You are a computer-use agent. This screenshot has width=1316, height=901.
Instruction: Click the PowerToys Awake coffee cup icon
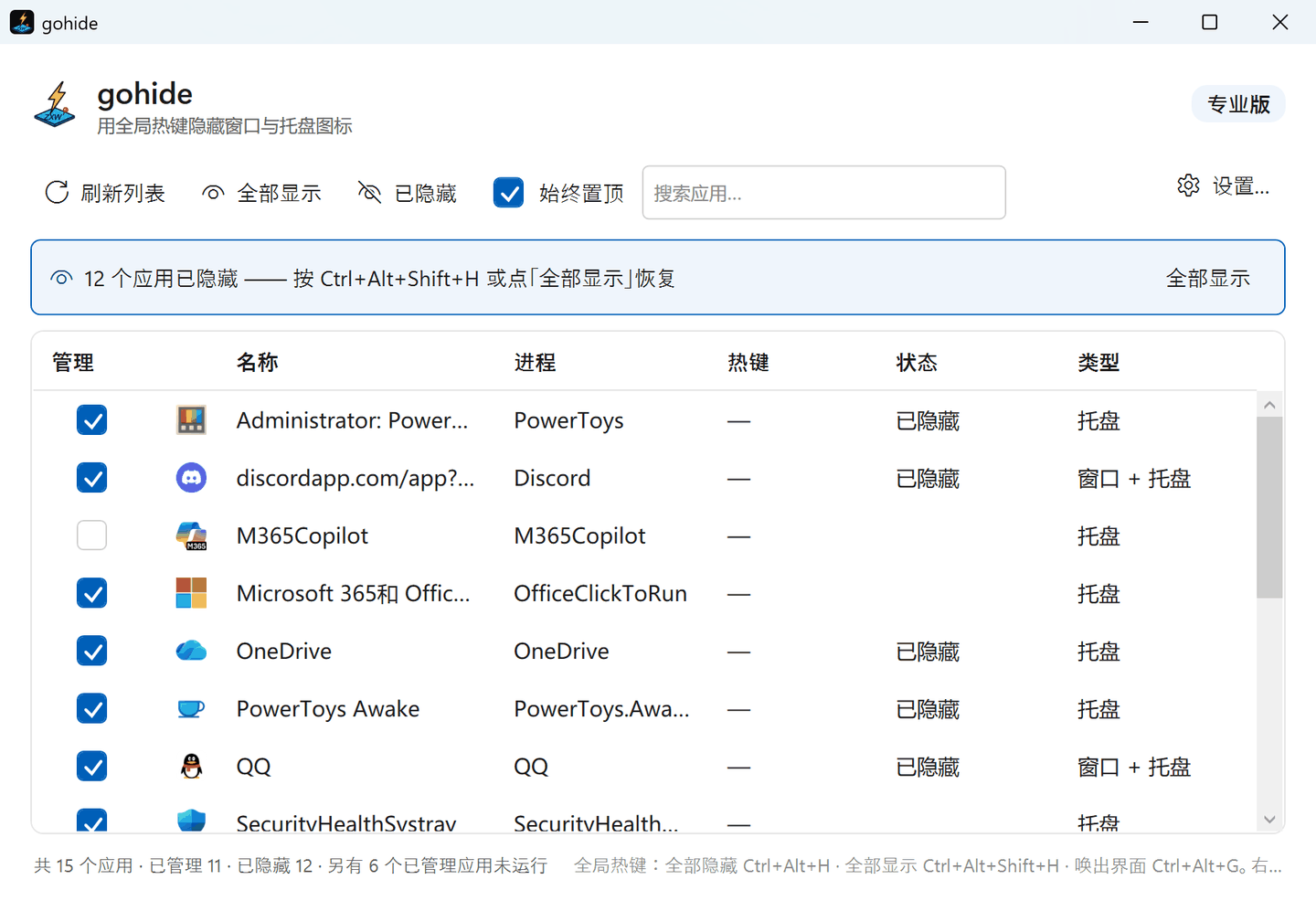pyautogui.click(x=191, y=708)
